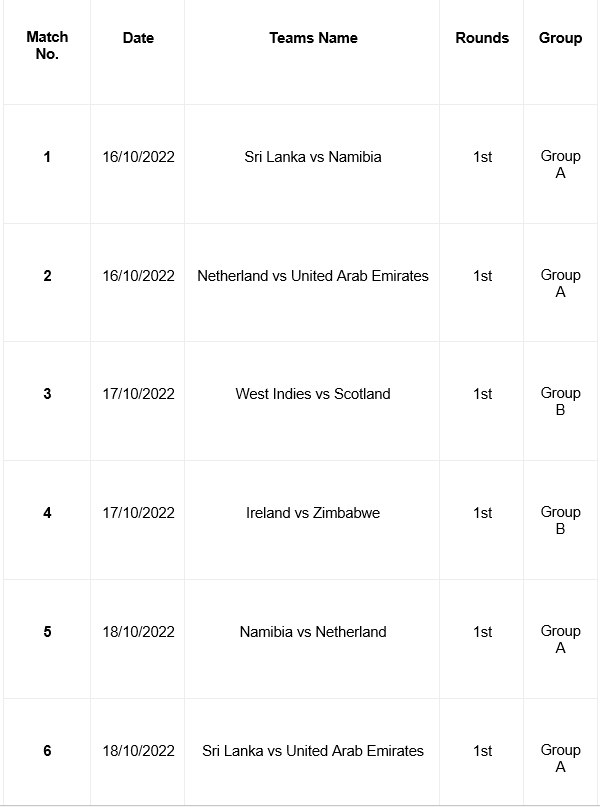Select Group A cell for match 1
This screenshot has height=807, width=600.
pyautogui.click(x=560, y=164)
